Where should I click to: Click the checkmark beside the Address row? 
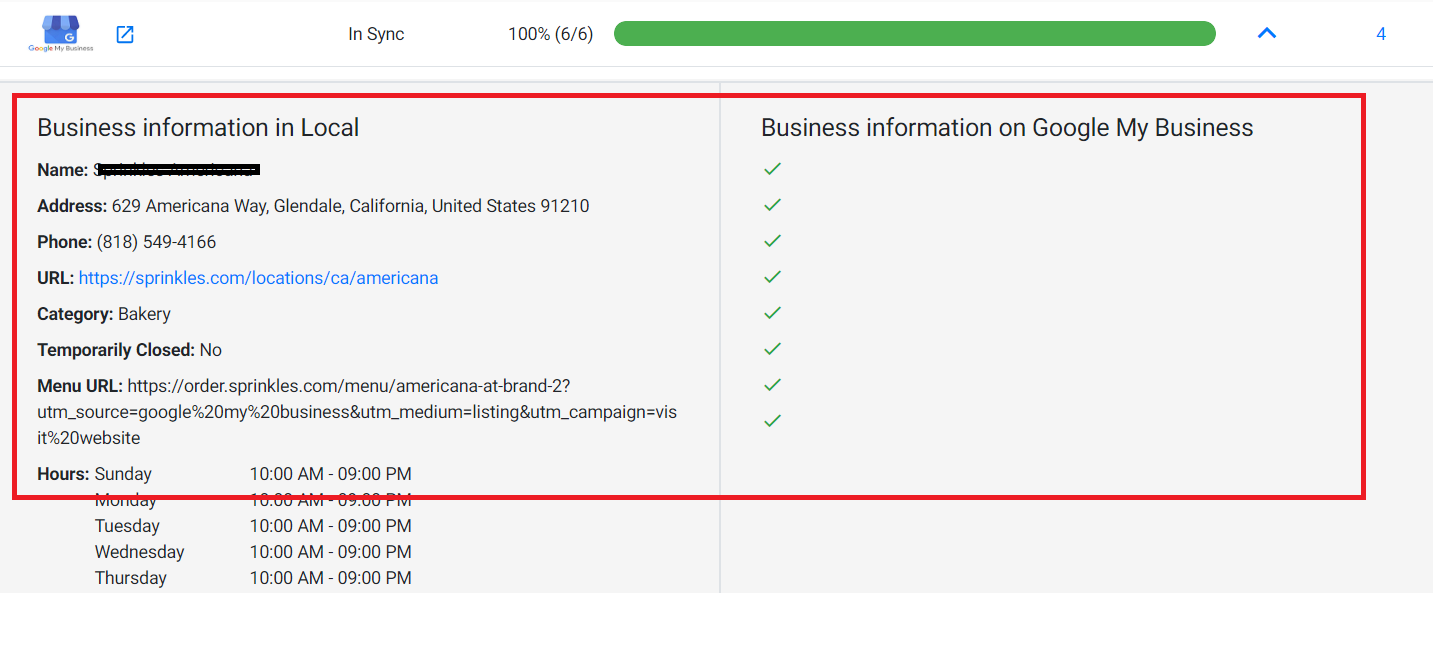coord(772,205)
